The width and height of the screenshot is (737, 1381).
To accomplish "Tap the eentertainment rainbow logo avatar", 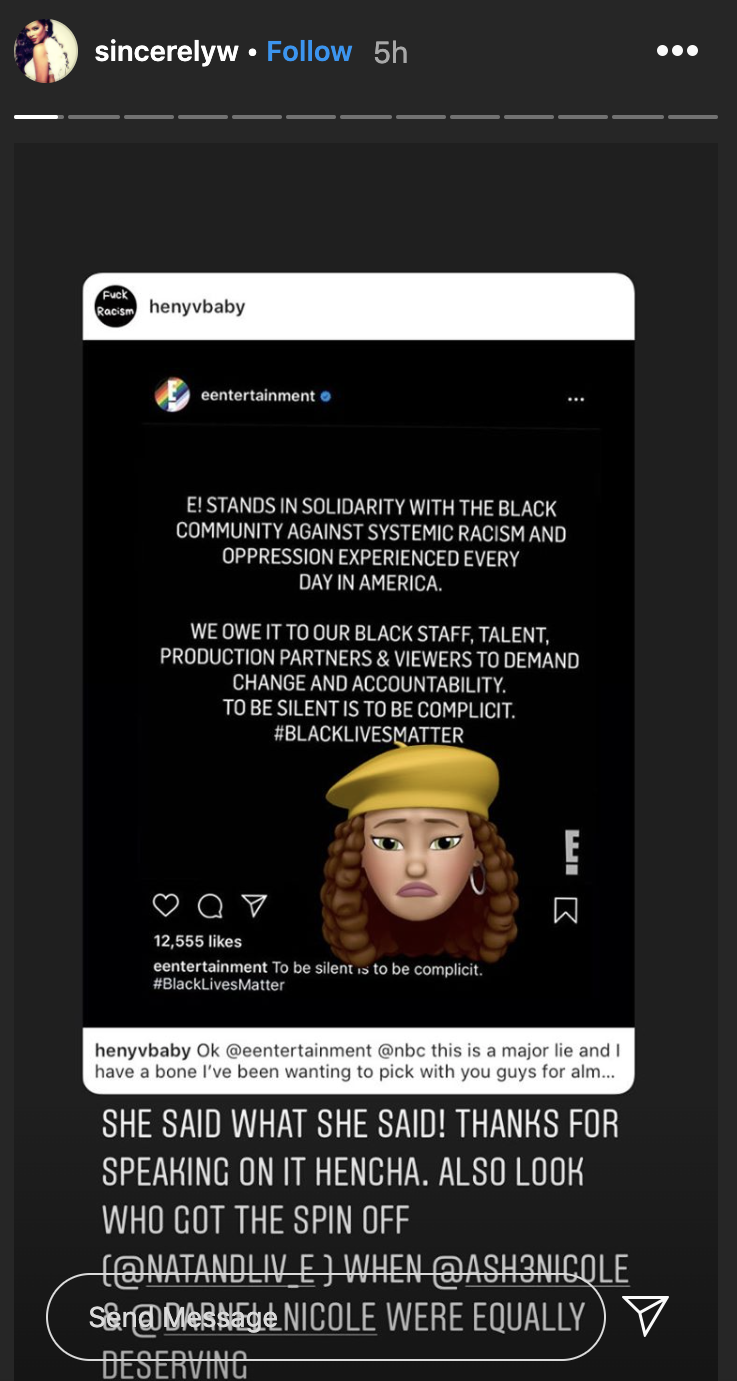I will tap(172, 396).
